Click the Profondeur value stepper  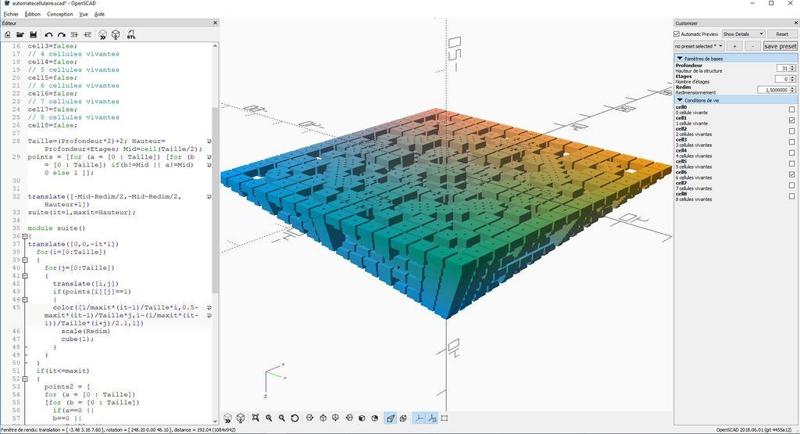point(792,68)
